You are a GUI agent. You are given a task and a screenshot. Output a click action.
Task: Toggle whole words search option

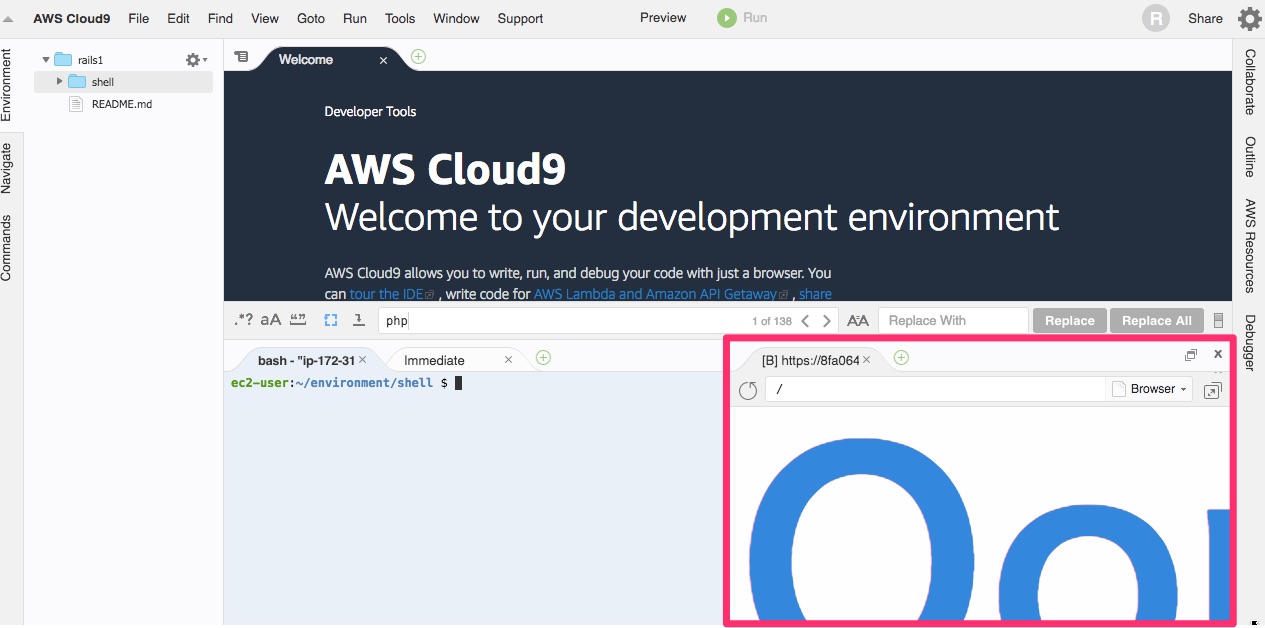298,320
